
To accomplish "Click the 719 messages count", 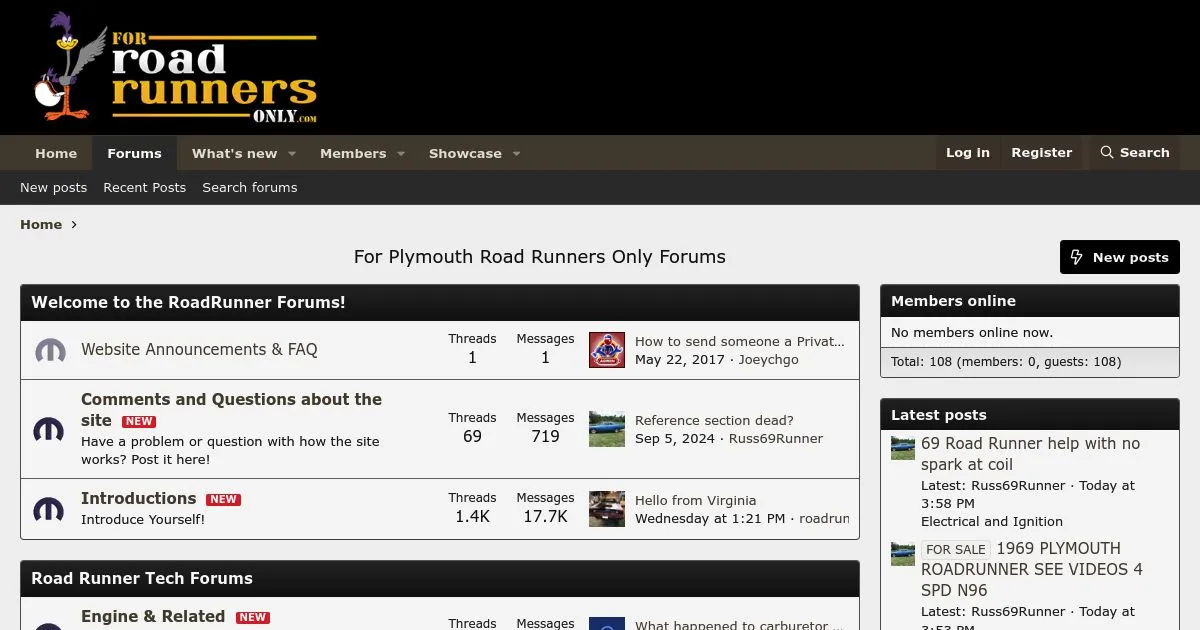I will pos(545,437).
